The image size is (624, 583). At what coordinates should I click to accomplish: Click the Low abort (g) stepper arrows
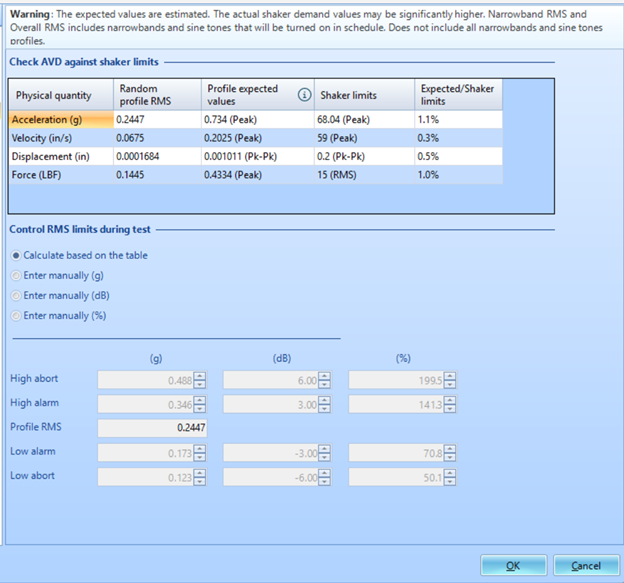tap(200, 477)
